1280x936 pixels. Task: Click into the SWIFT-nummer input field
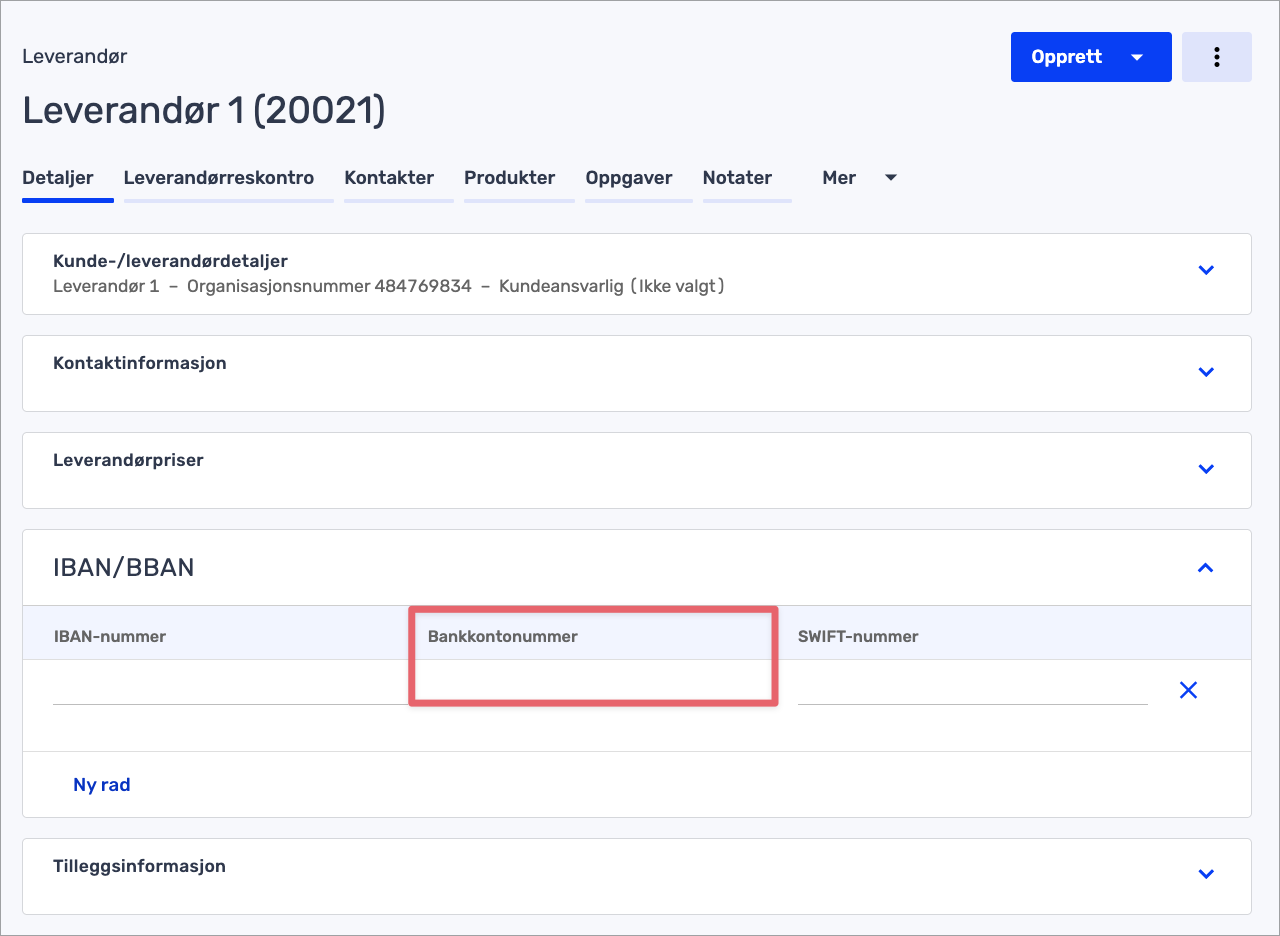972,689
